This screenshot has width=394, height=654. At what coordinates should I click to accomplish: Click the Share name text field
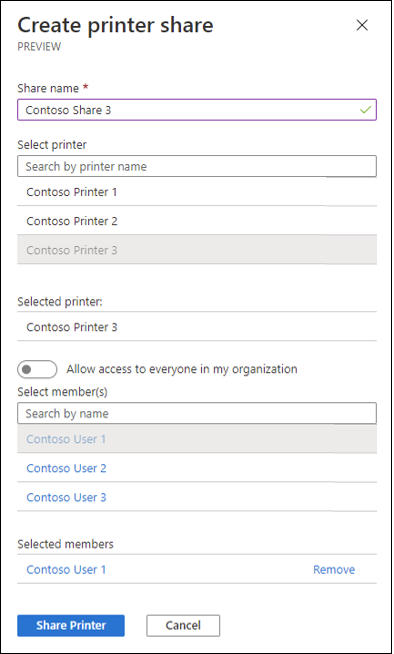click(197, 110)
